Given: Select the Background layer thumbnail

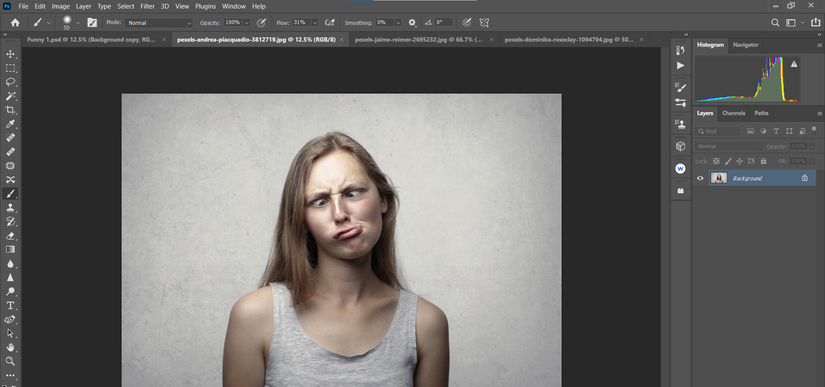Looking at the screenshot, I should click(719, 178).
